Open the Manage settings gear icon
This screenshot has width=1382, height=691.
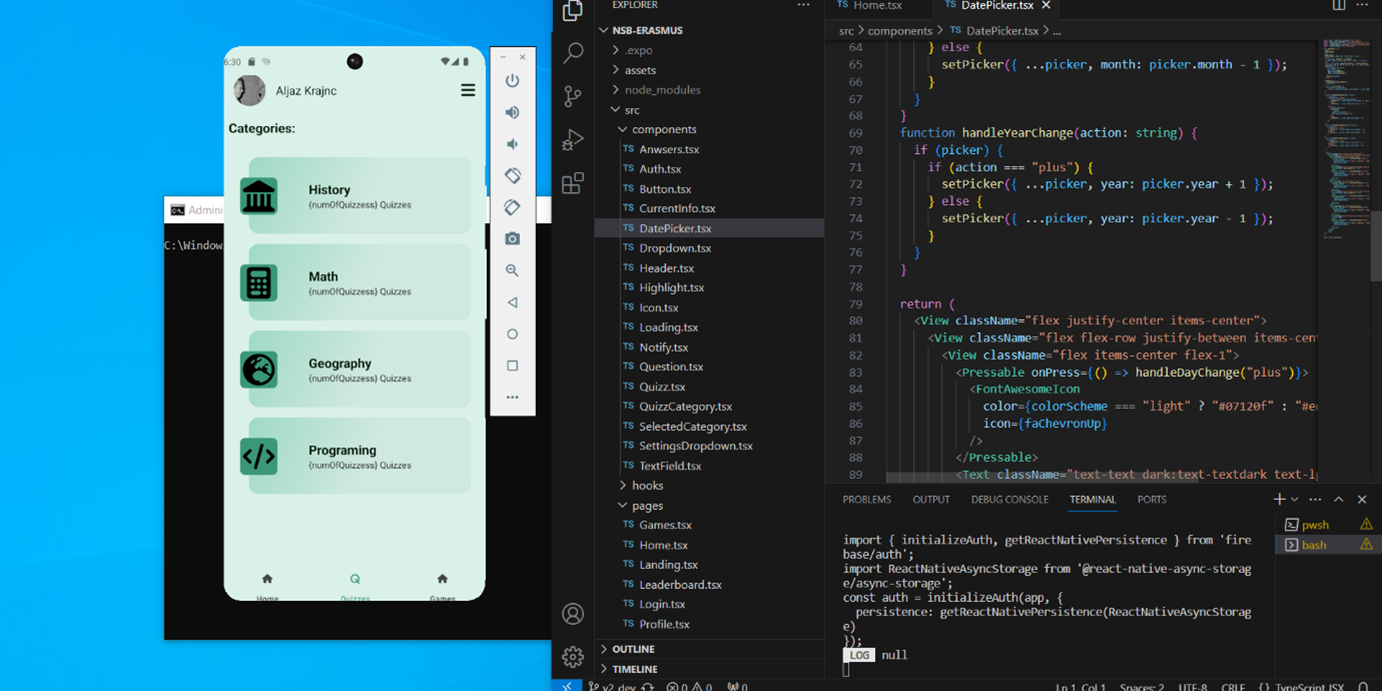(573, 657)
